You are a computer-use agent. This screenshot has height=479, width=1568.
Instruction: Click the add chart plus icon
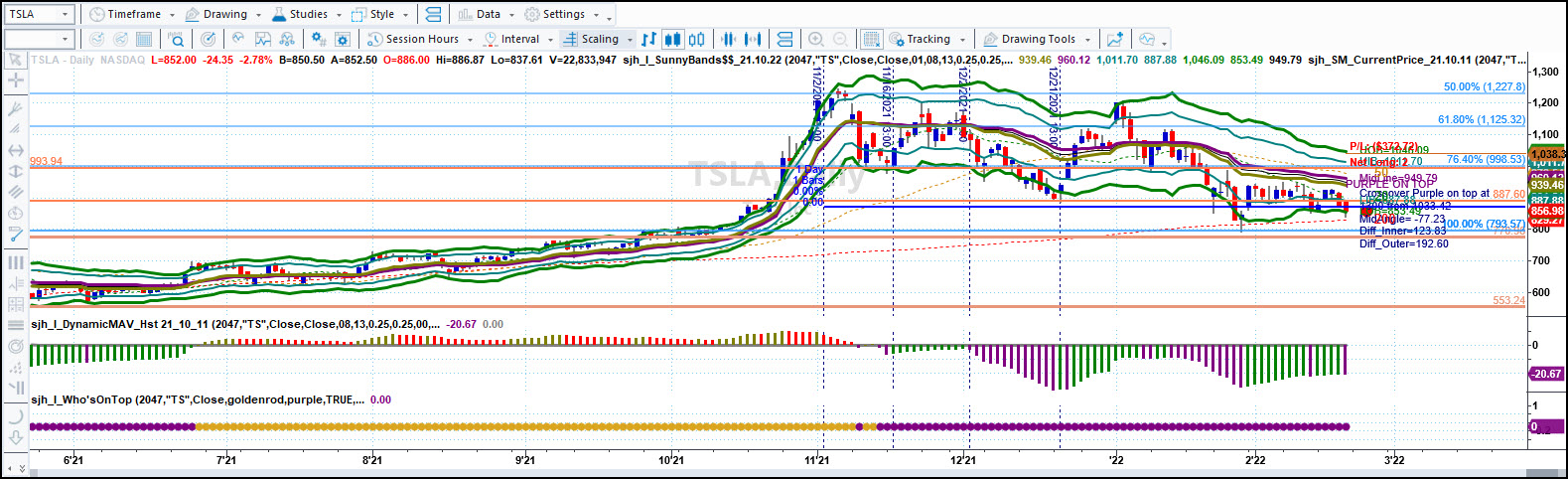[x=1115, y=39]
